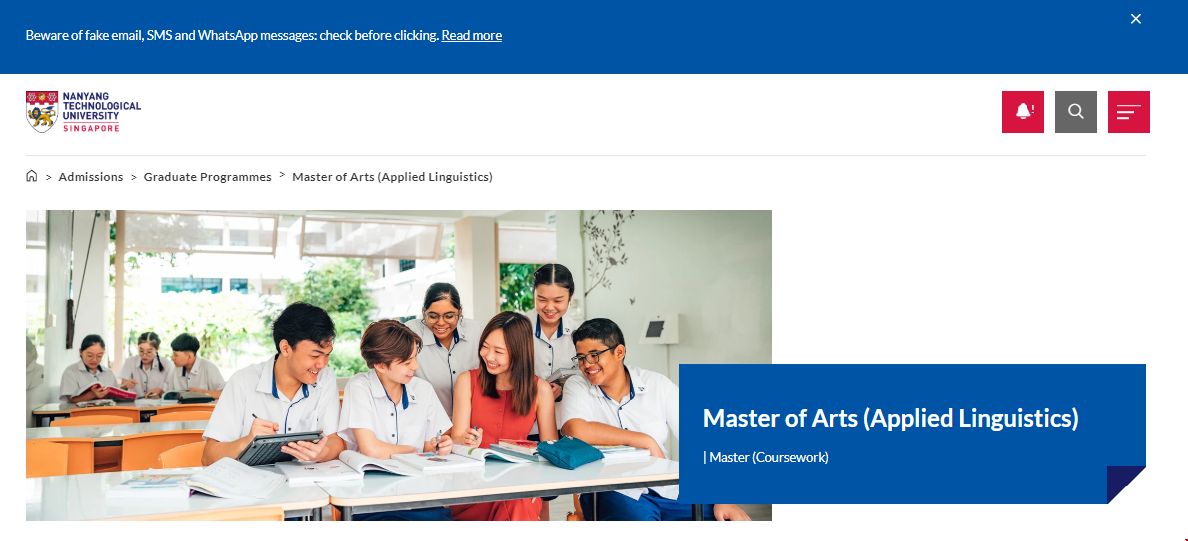Click the Master of Arts heading on blue card
1188x541 pixels.
(x=890, y=418)
